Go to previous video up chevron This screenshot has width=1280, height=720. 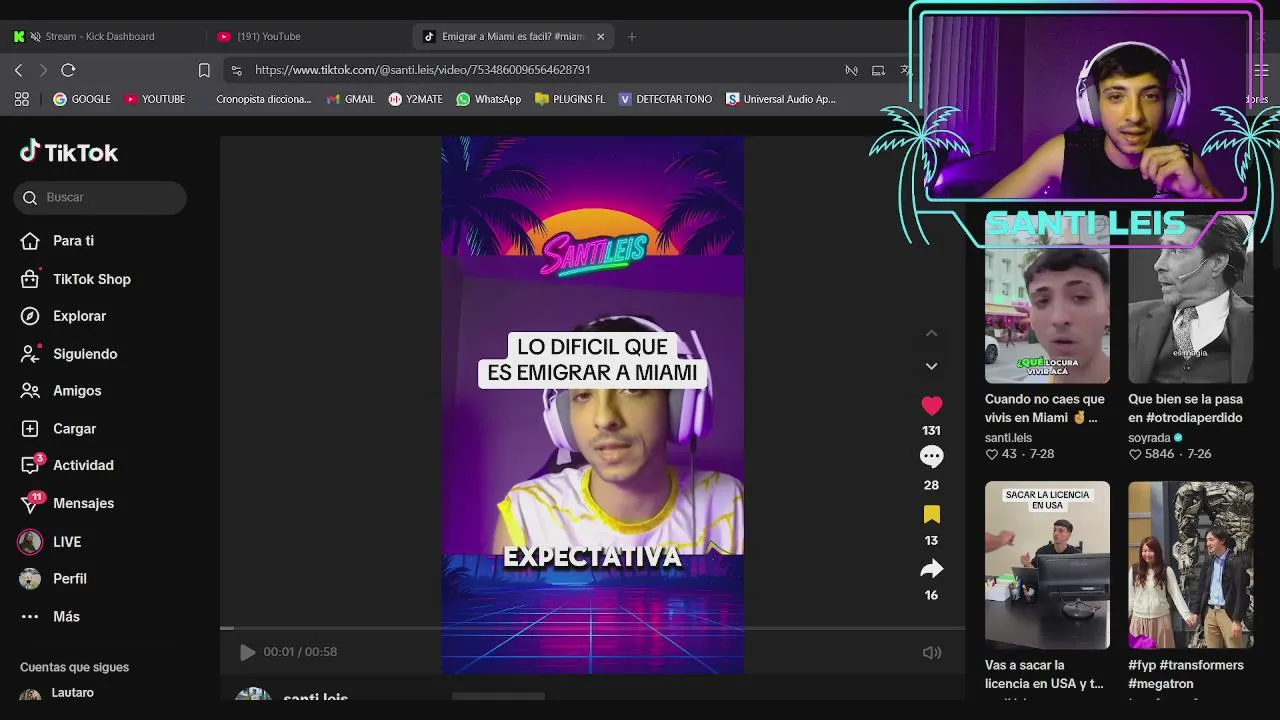click(931, 333)
